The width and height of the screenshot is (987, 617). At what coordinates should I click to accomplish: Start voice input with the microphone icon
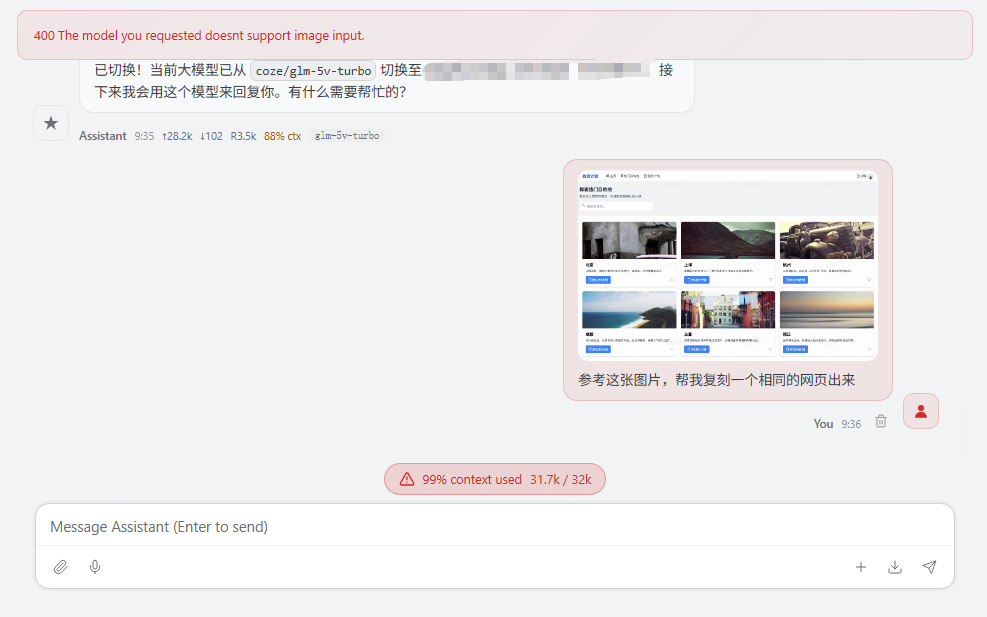[95, 567]
